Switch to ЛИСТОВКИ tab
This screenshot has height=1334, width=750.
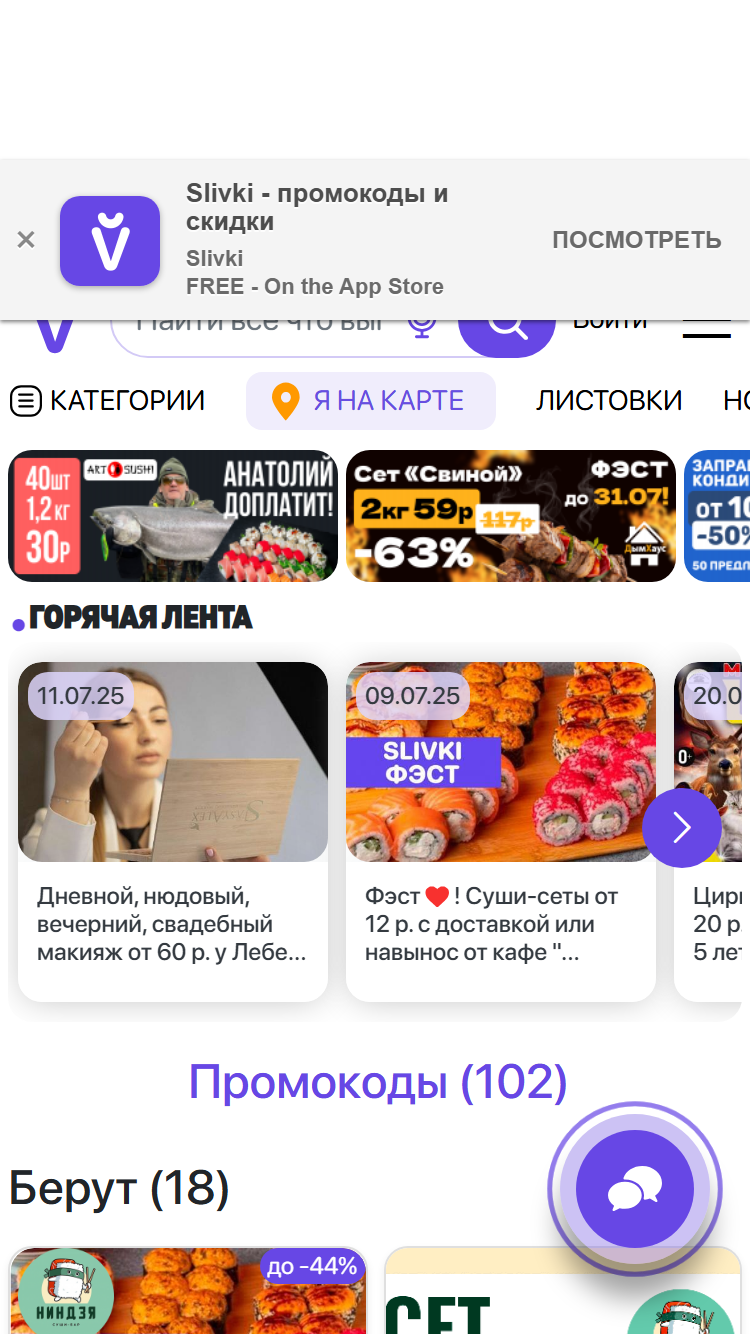tap(609, 401)
